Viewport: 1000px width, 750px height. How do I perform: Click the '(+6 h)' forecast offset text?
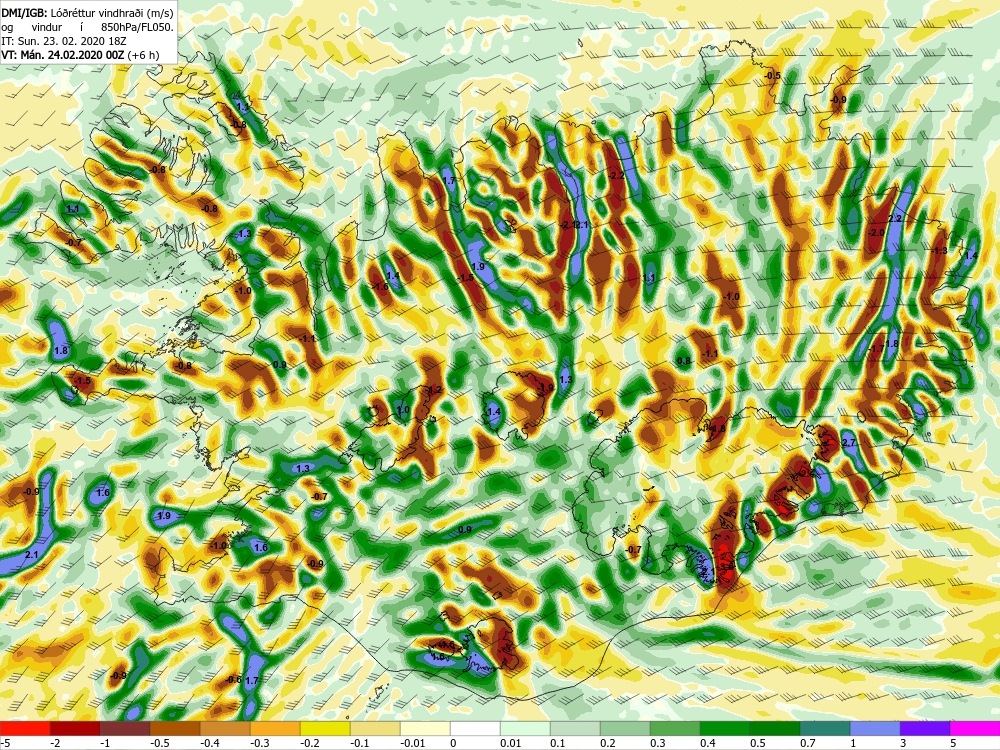point(143,55)
